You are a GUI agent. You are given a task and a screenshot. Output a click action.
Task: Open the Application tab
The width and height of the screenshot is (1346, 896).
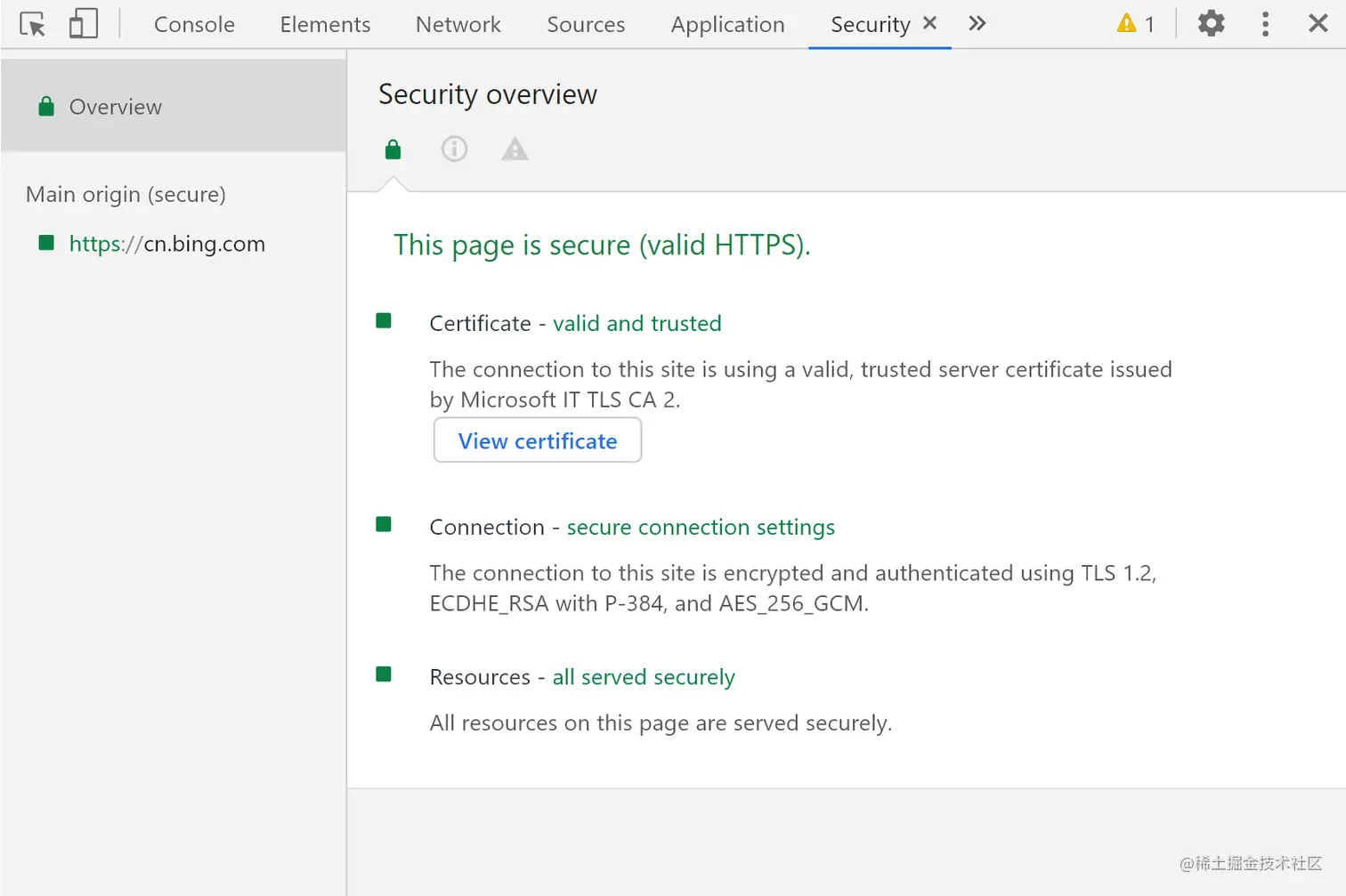727,25
